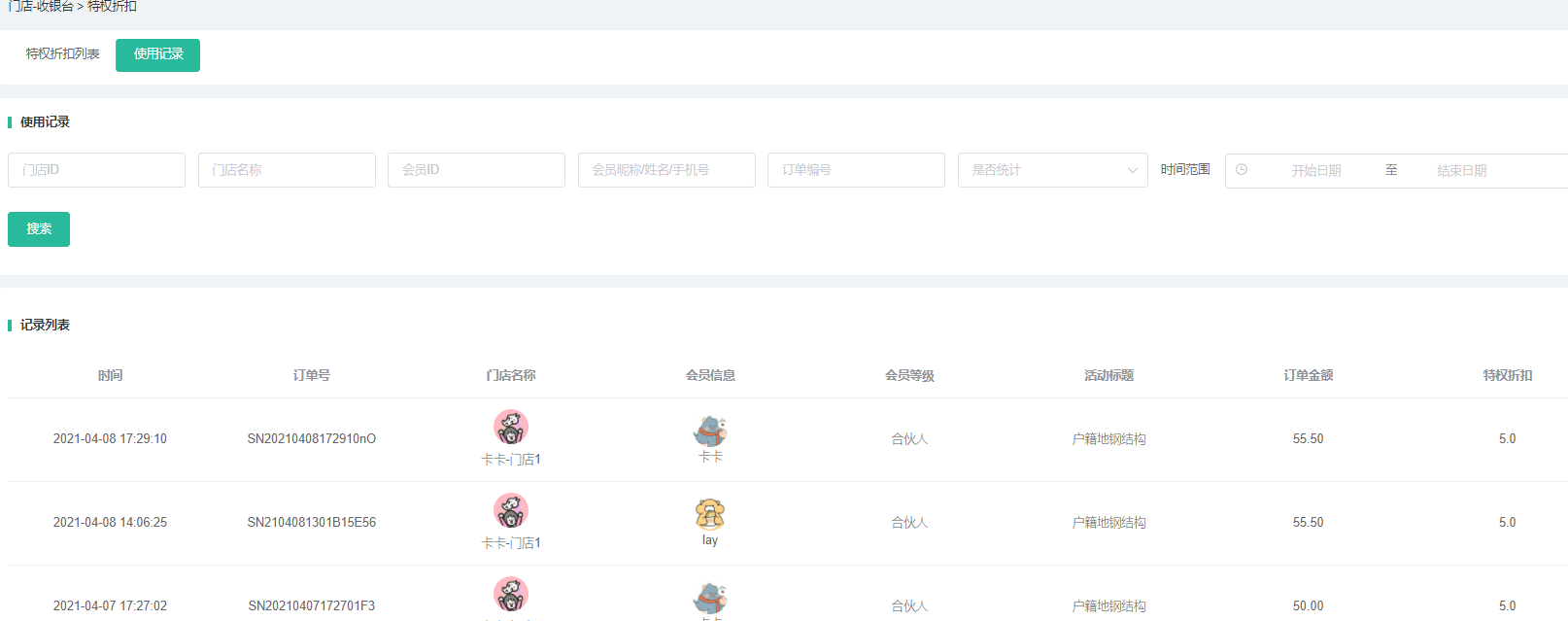
Task: Click the lay member avatar
Action: coord(710,514)
